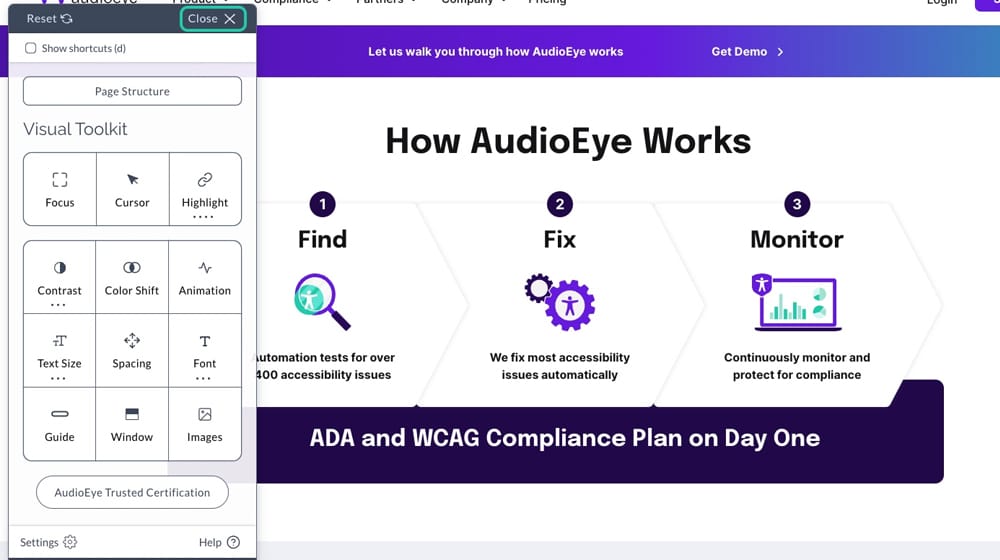Enable the Cursor tool
This screenshot has width=1000, height=560.
(x=132, y=189)
